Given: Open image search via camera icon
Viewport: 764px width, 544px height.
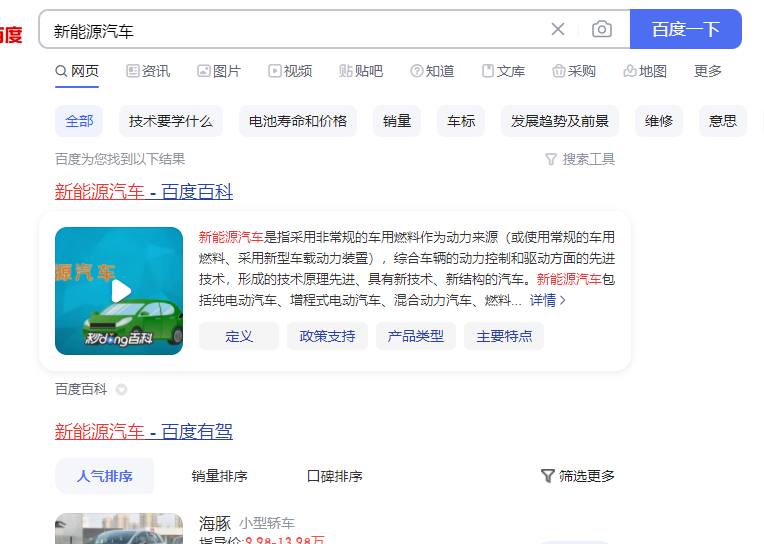Looking at the screenshot, I should (602, 29).
